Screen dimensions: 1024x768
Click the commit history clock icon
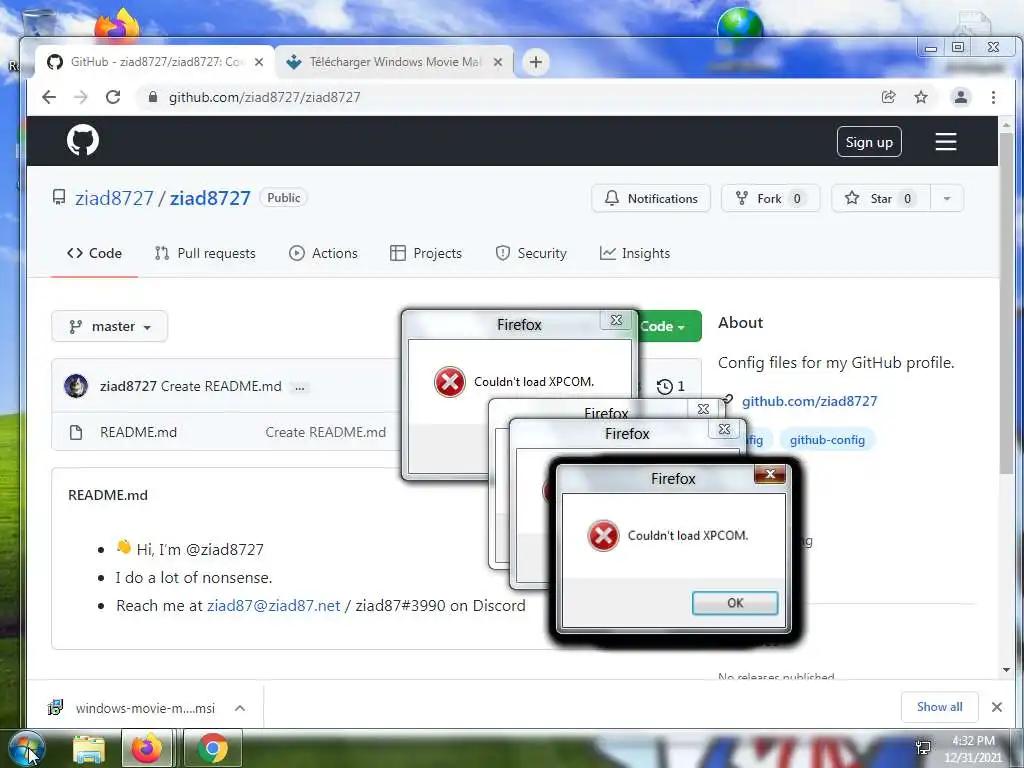[664, 387]
